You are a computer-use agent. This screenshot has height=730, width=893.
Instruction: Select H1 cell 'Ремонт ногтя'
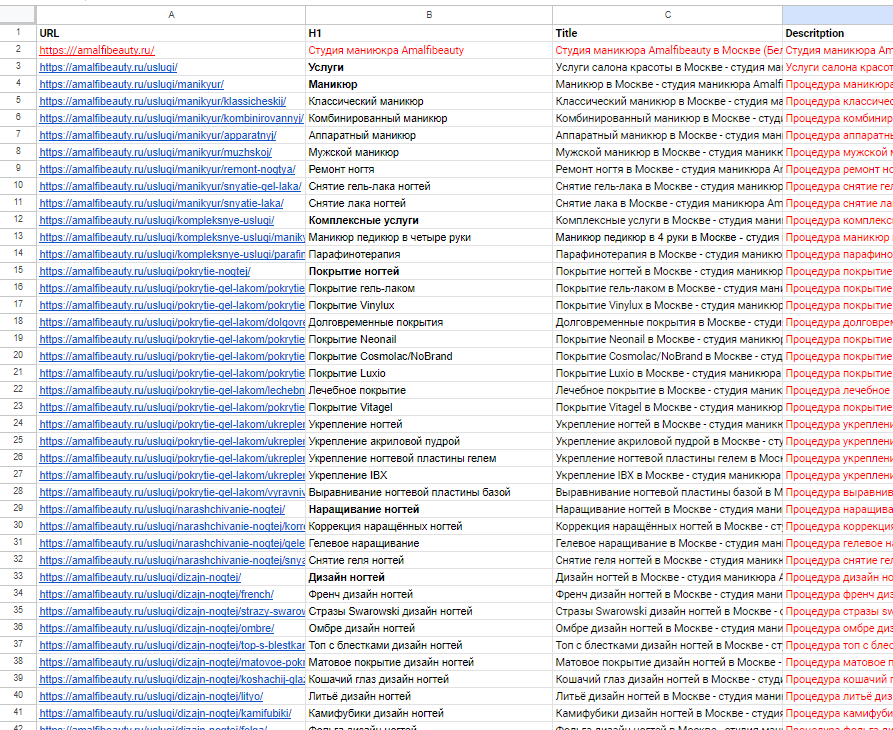click(x=429, y=169)
